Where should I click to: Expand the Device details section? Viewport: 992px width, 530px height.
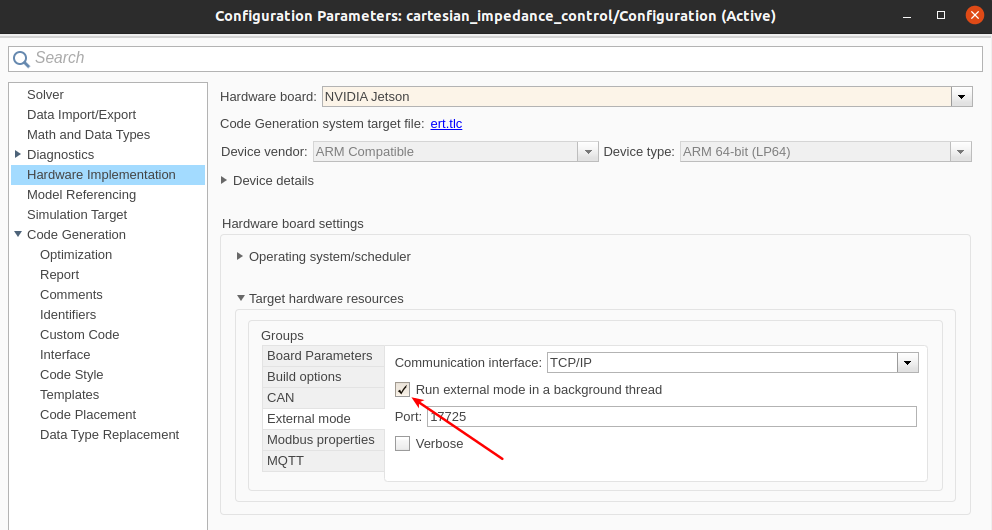click(x=224, y=180)
